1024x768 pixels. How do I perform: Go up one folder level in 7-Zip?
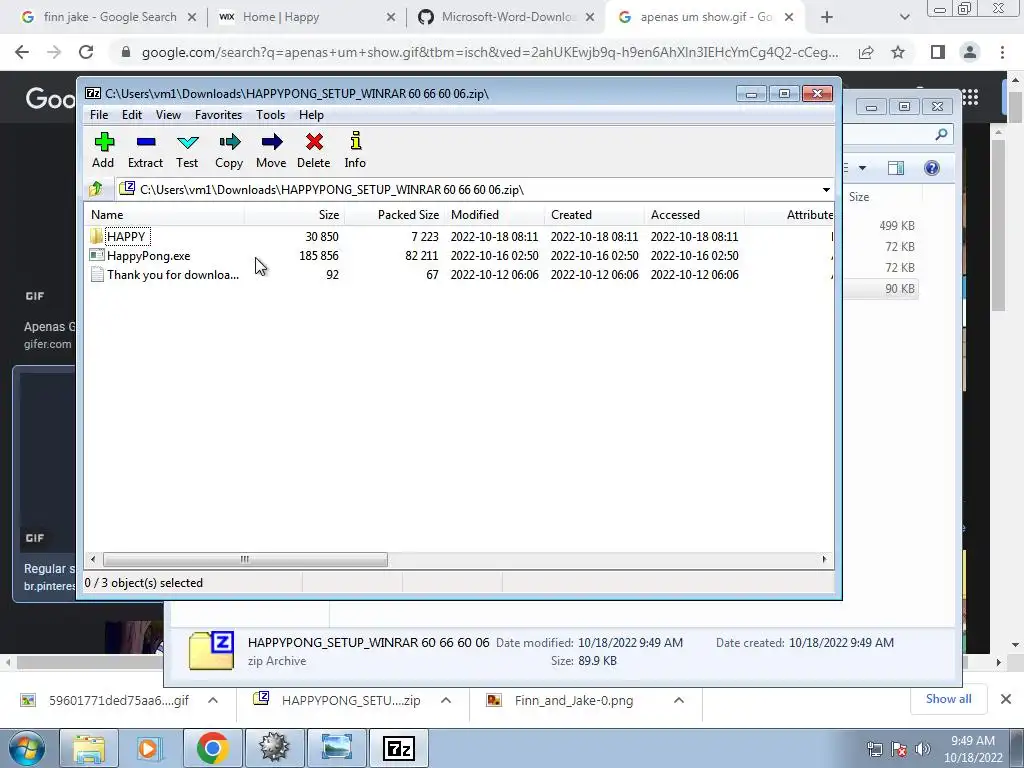(96, 189)
